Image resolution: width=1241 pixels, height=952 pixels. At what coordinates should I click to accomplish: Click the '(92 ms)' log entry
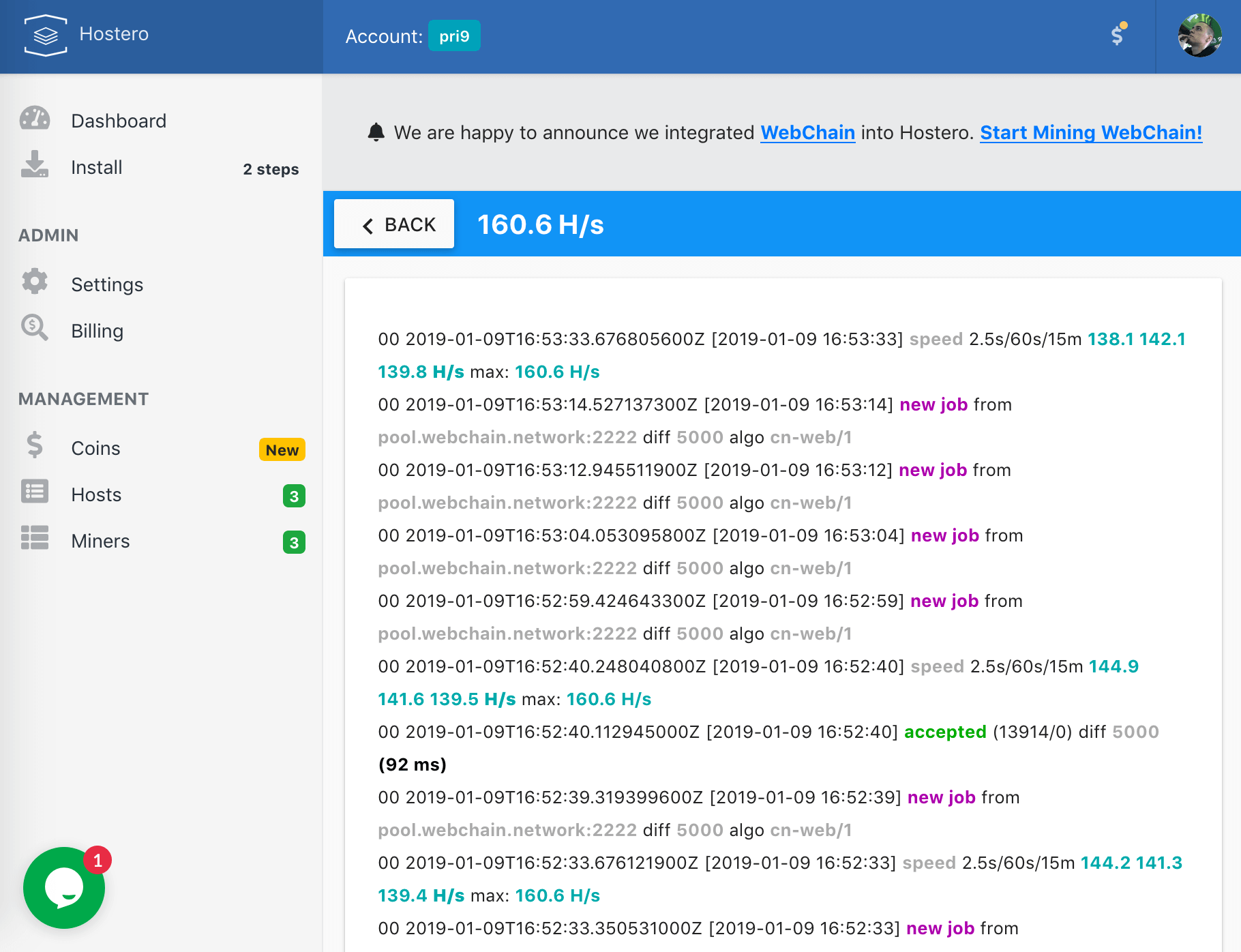click(x=413, y=764)
